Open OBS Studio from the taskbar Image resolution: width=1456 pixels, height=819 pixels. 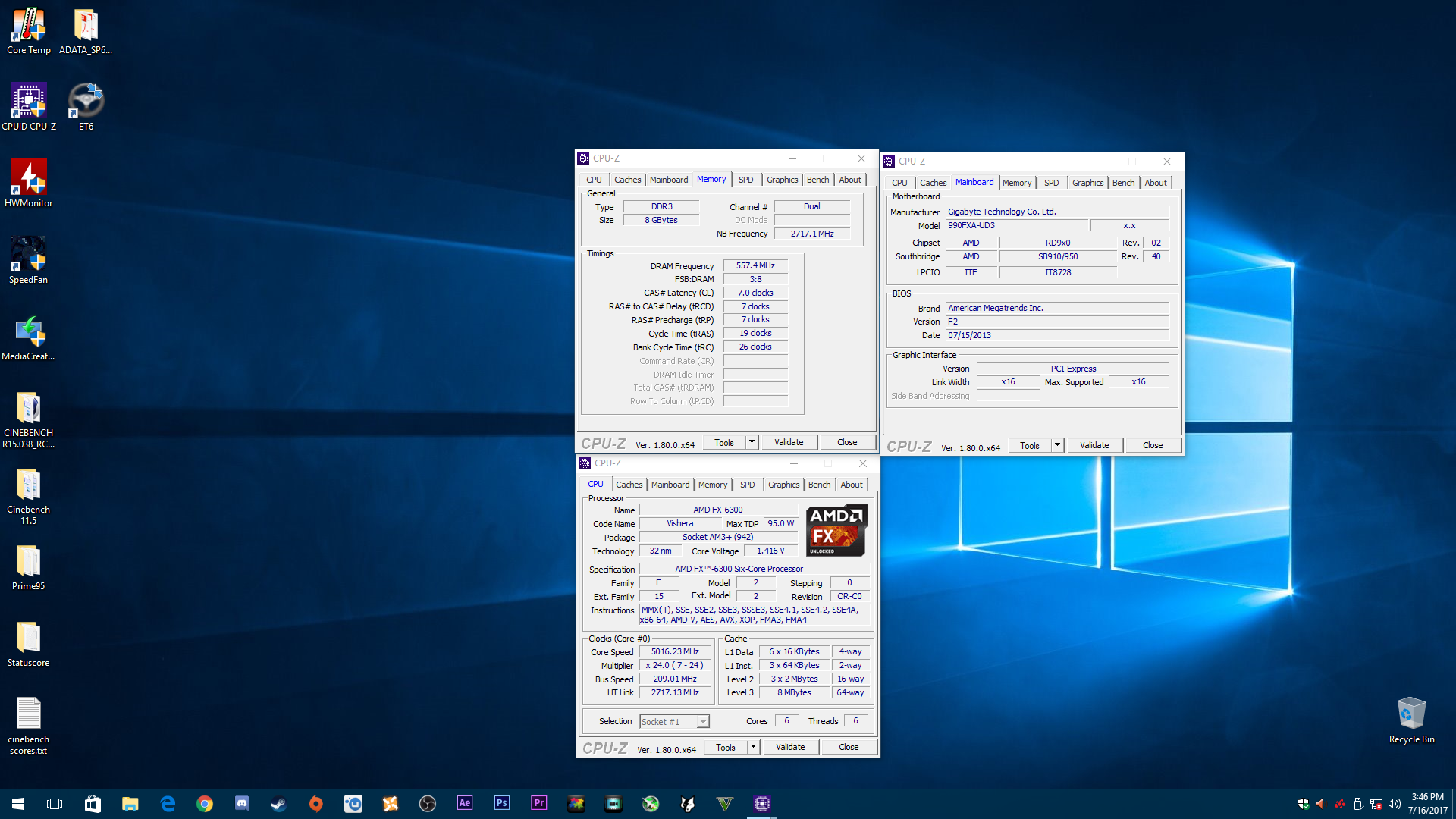click(428, 804)
